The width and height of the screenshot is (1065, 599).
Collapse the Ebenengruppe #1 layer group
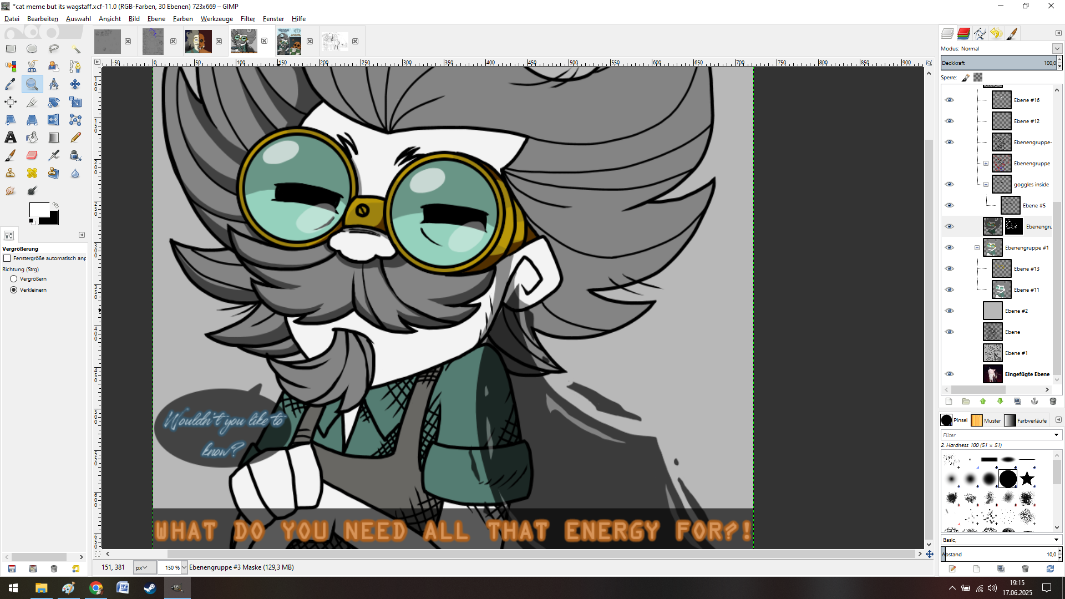click(x=977, y=247)
